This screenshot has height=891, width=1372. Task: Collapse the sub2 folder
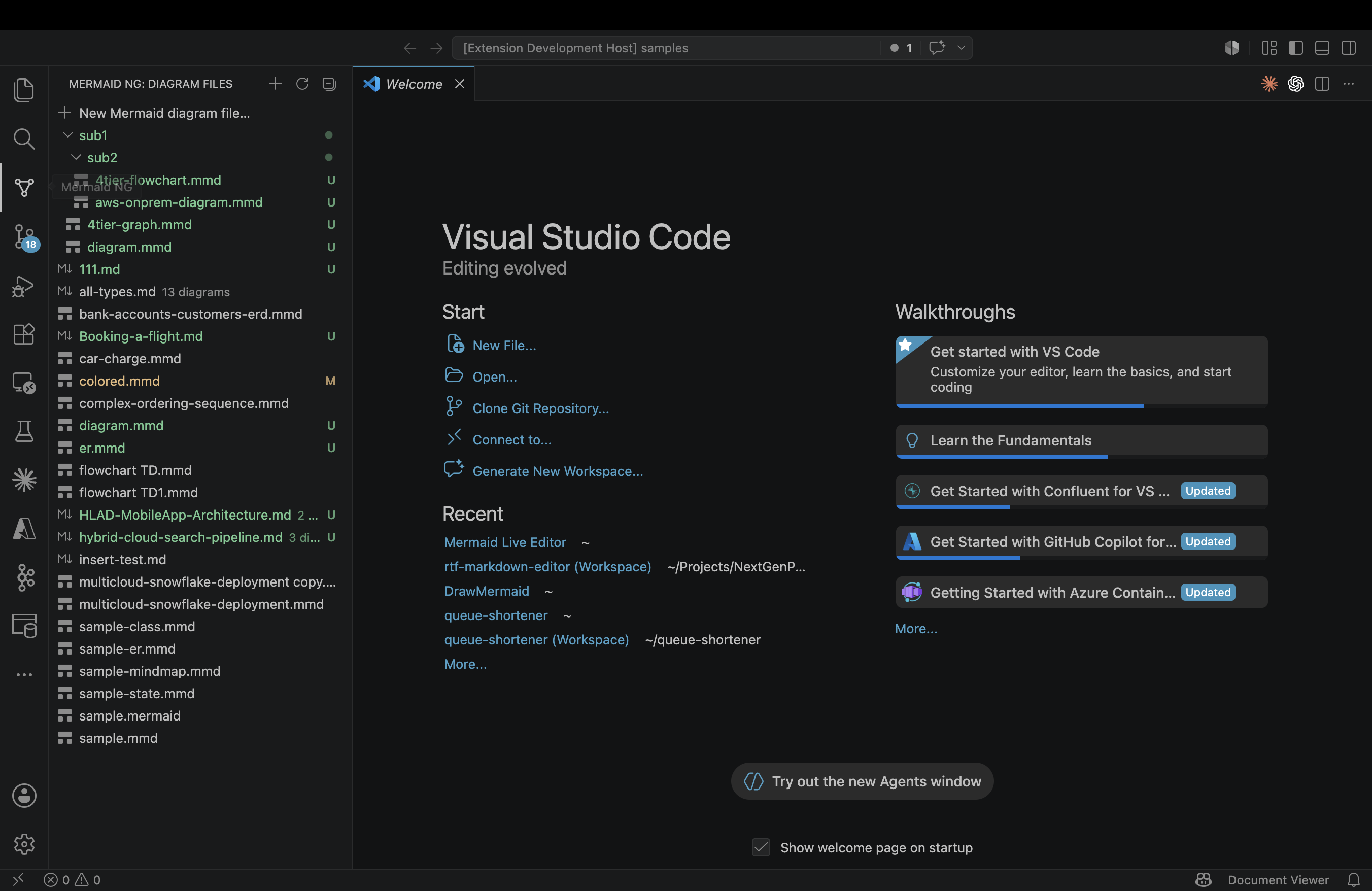tap(76, 157)
